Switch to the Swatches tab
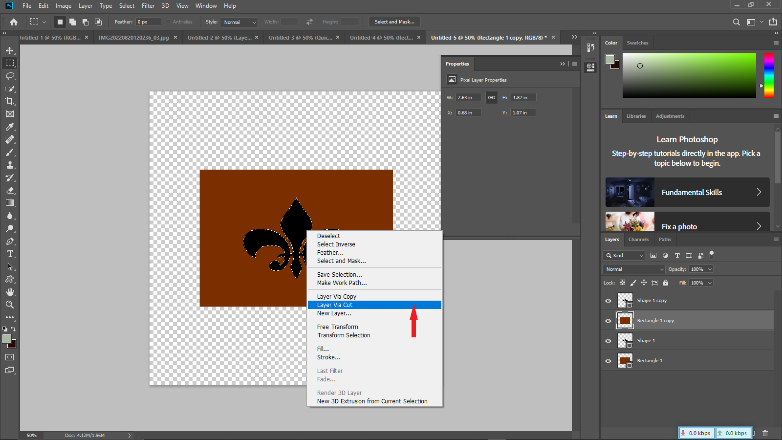782x440 pixels. coord(637,43)
